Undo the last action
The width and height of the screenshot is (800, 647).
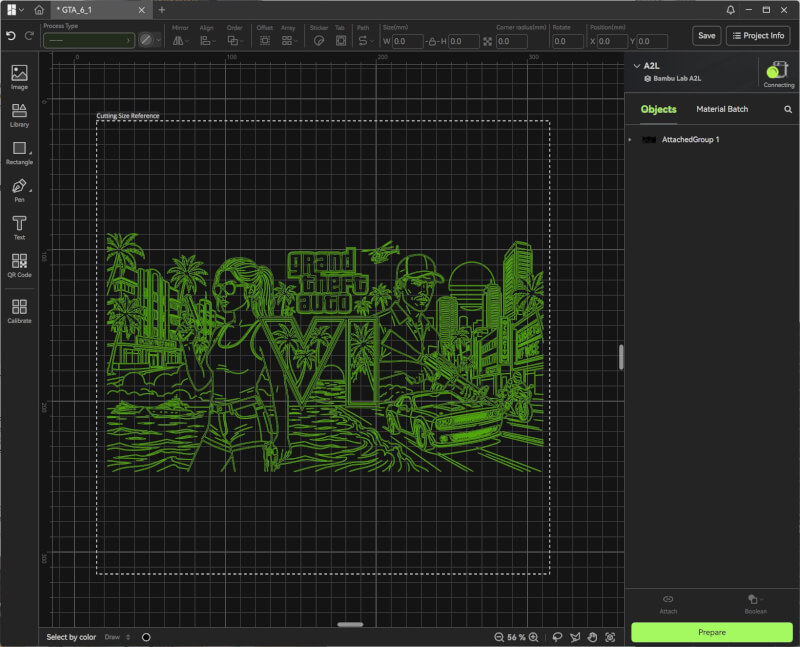coord(11,36)
